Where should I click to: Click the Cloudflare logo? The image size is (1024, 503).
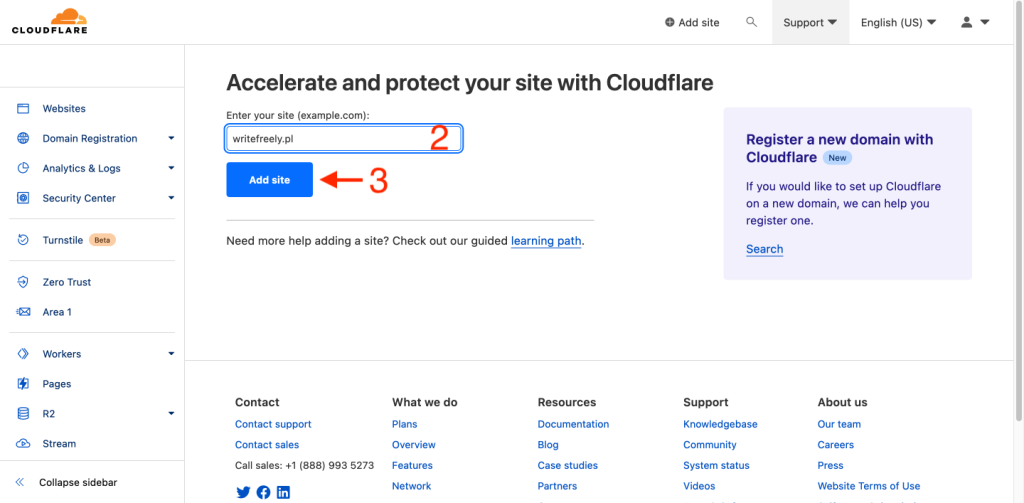[49, 21]
